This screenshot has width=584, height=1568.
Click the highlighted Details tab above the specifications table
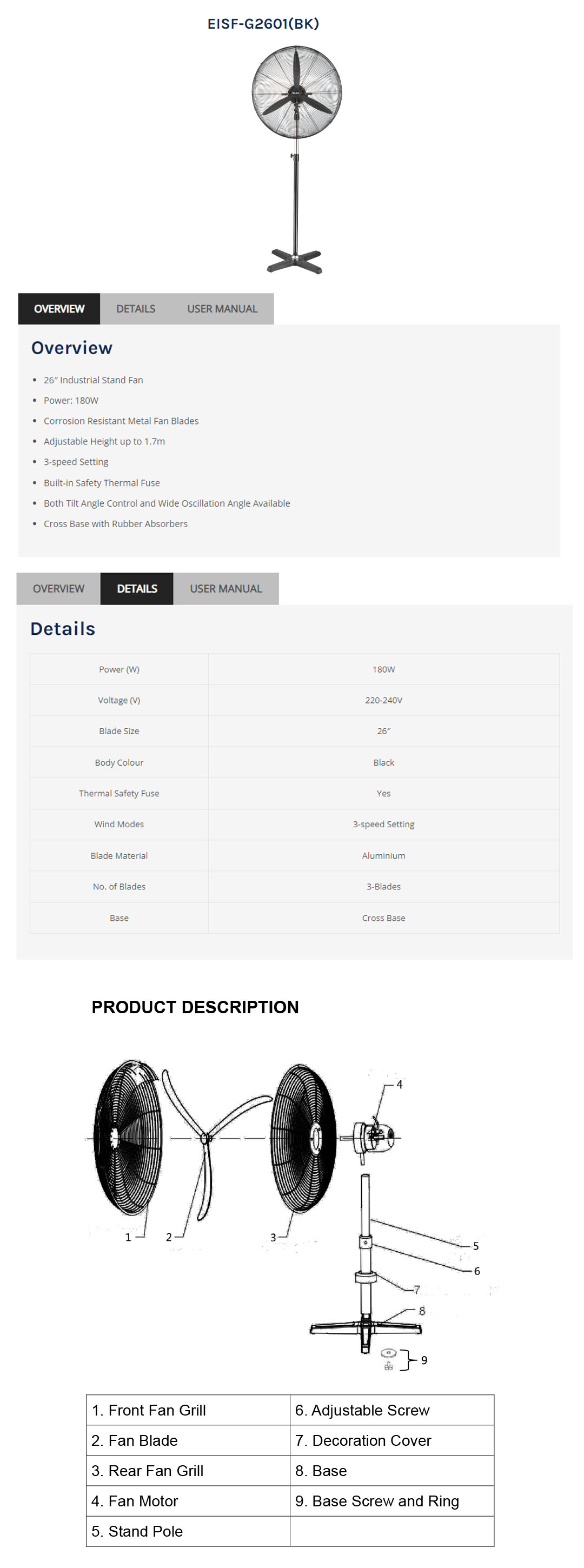click(137, 589)
